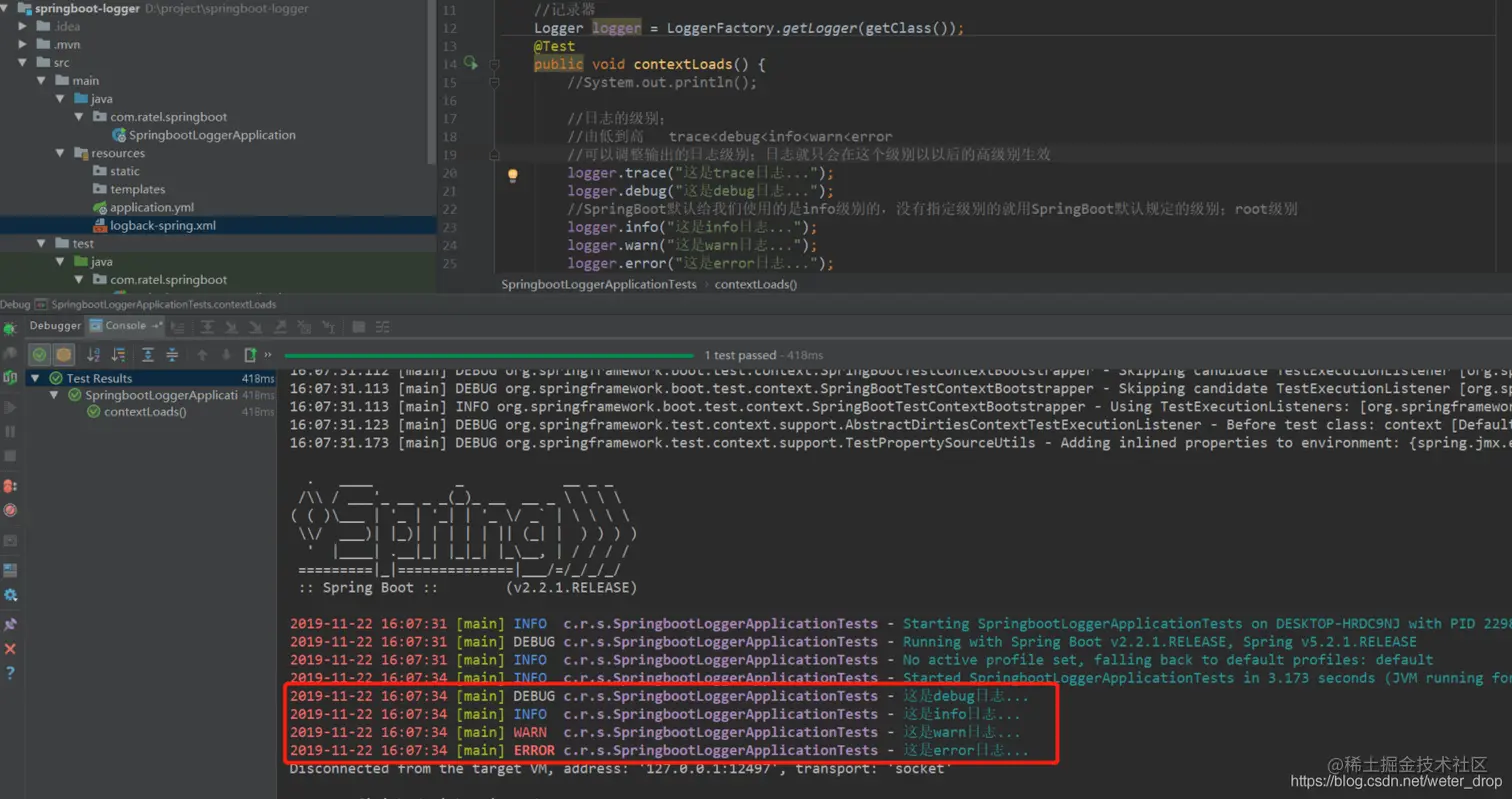Close the debug tab with the red X
Image resolution: width=1512 pixels, height=799 pixels.
click(10, 648)
